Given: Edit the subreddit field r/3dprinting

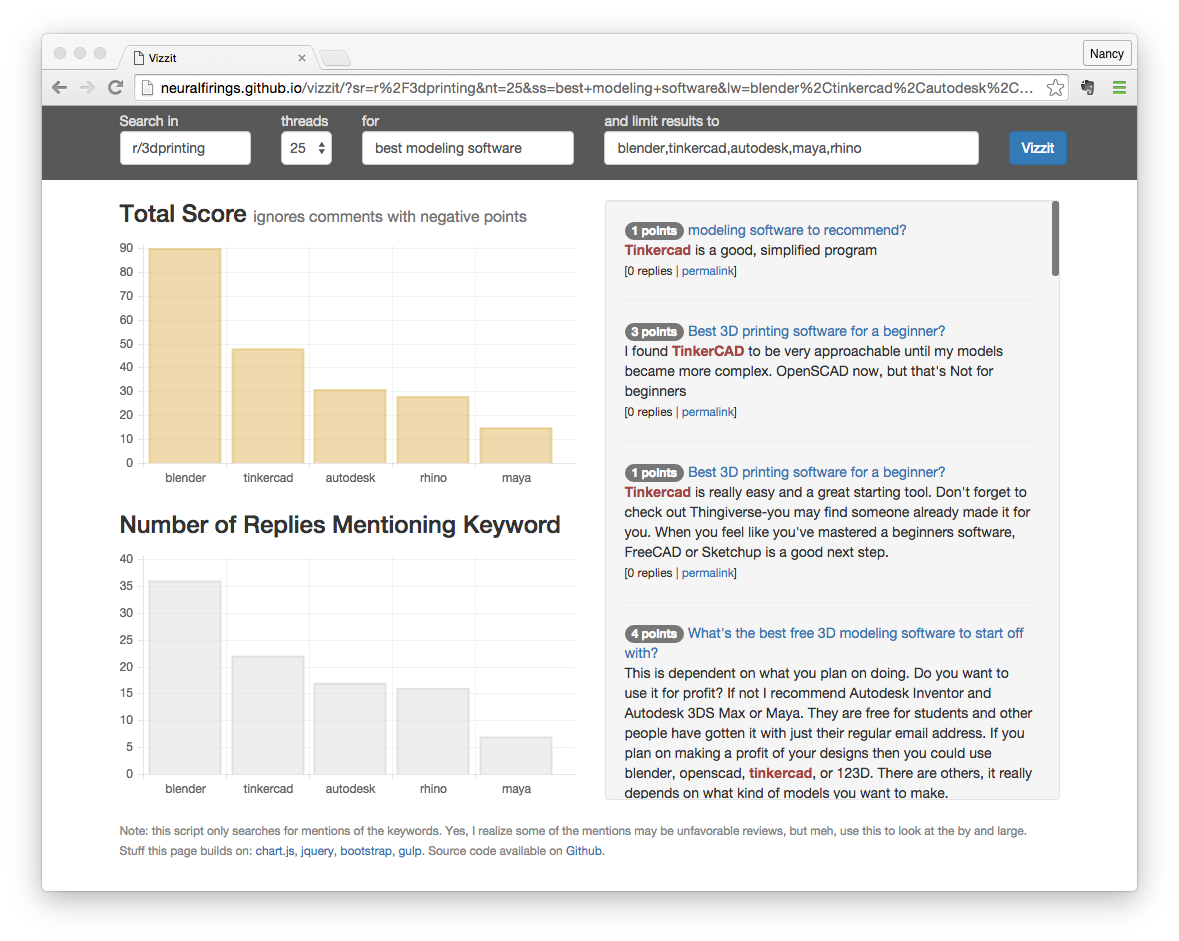Looking at the screenshot, I should point(185,148).
